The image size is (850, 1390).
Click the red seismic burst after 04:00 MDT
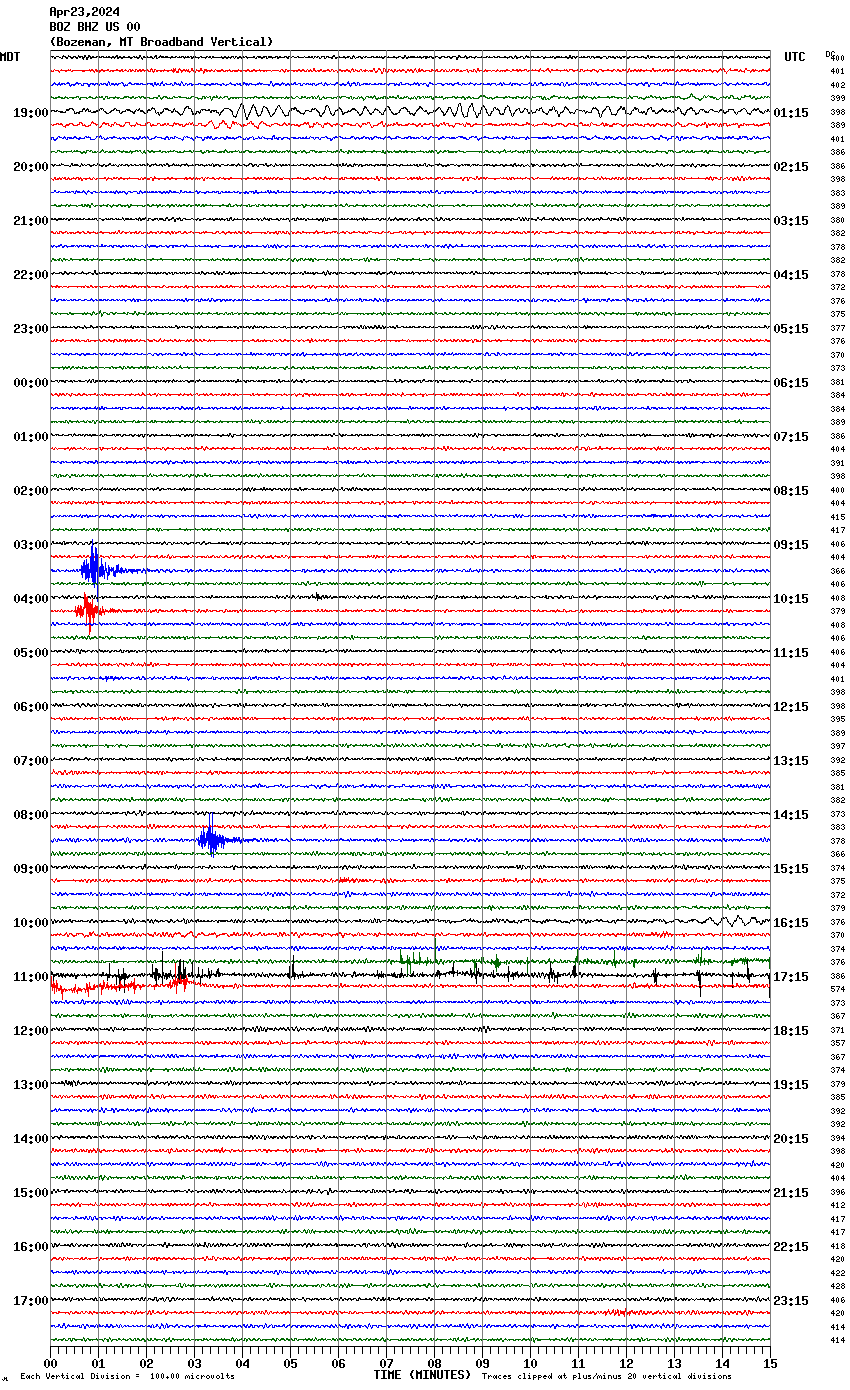88,610
